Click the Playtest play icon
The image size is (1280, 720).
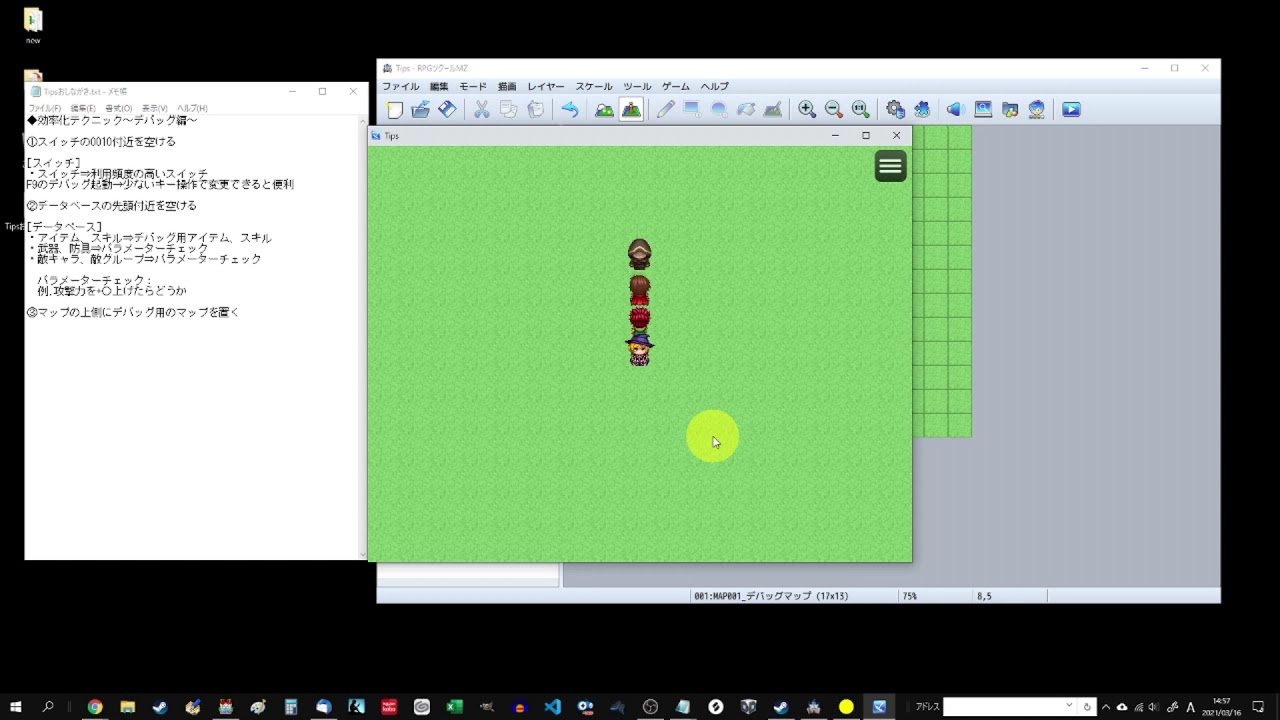pos(1071,110)
